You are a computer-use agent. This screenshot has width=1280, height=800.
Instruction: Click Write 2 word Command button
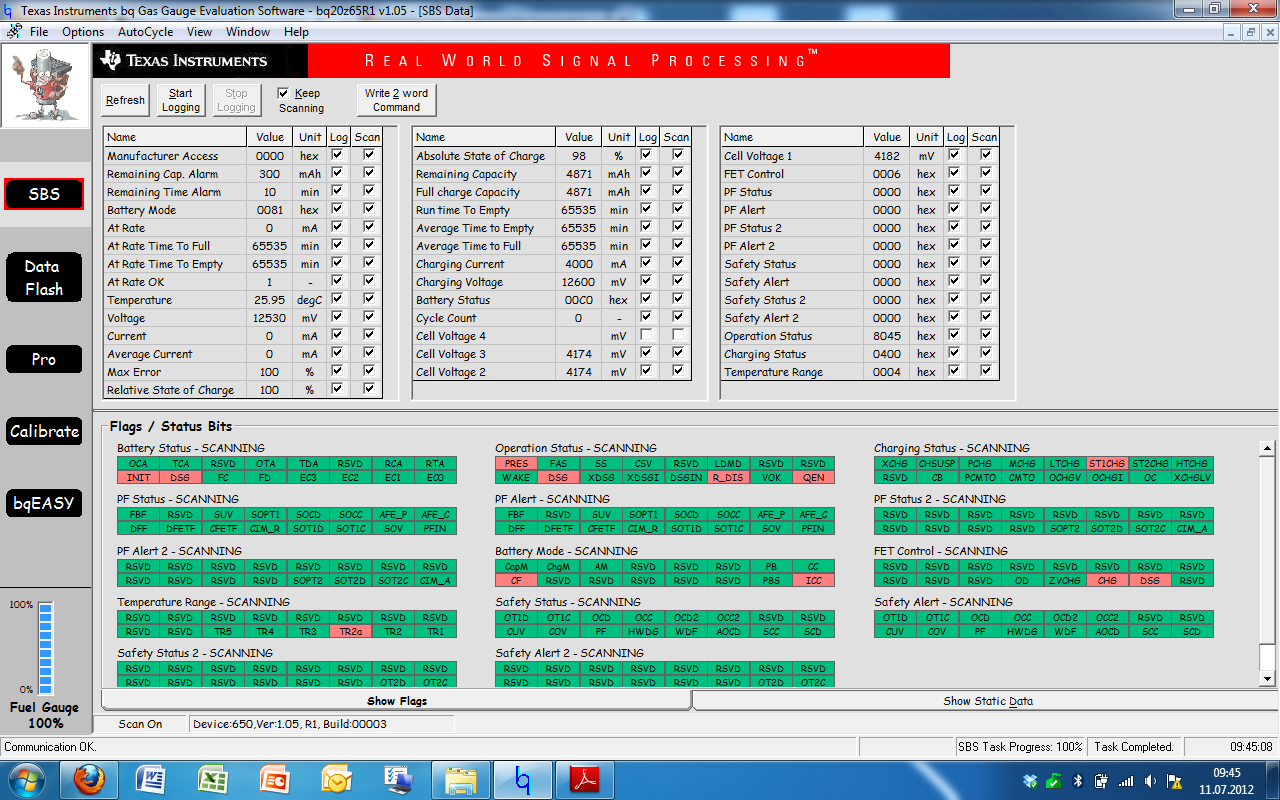click(397, 100)
